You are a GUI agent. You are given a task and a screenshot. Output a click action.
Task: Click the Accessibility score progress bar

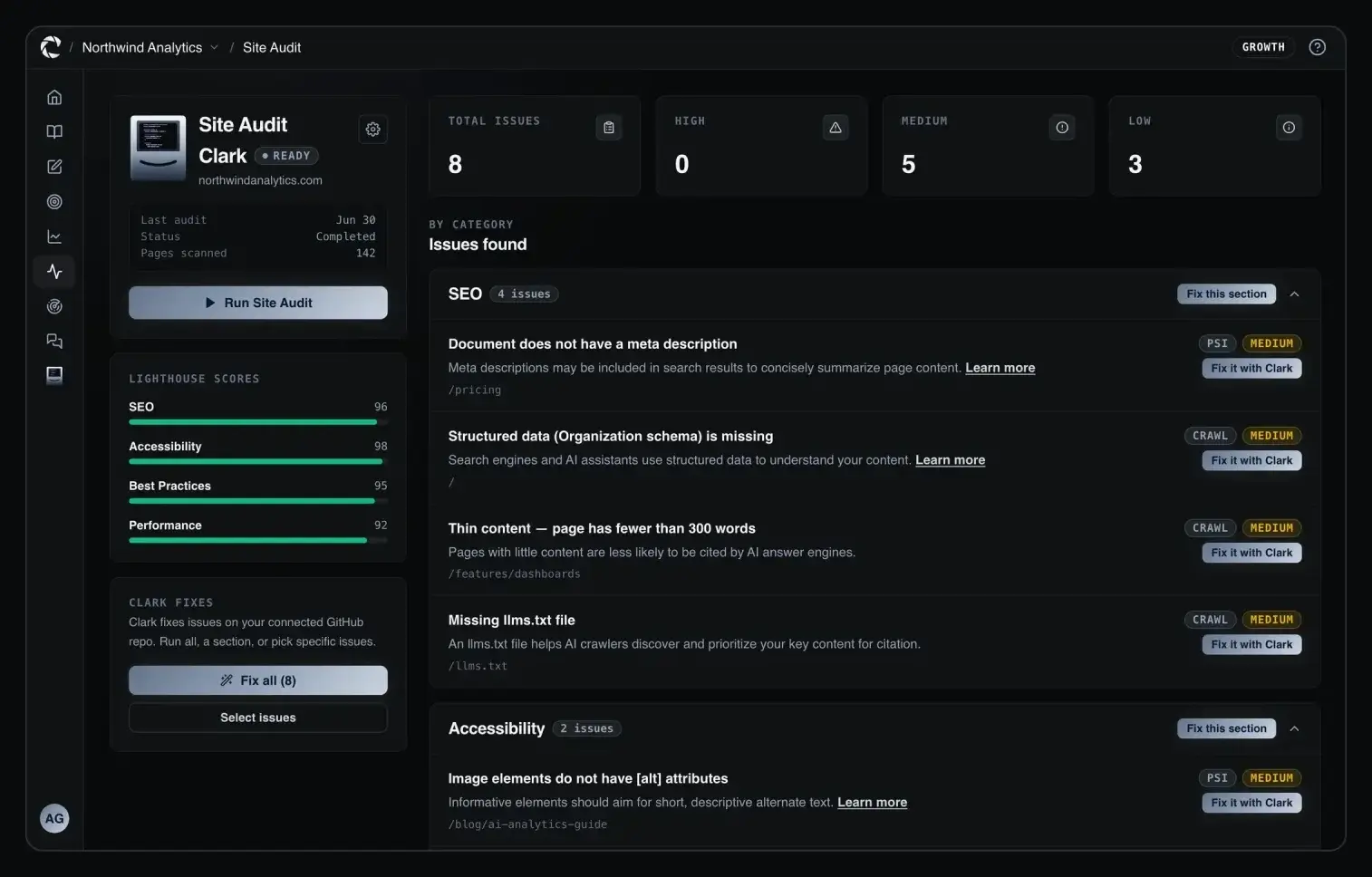[258, 461]
